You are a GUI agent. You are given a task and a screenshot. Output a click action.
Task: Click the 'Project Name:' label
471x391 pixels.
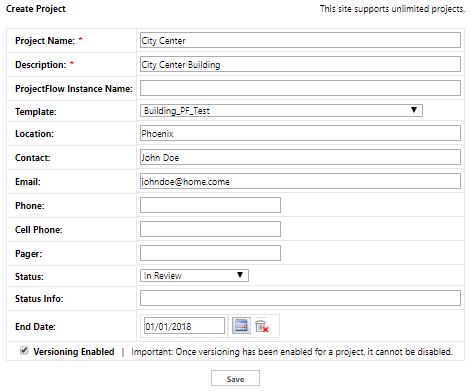coord(45,41)
